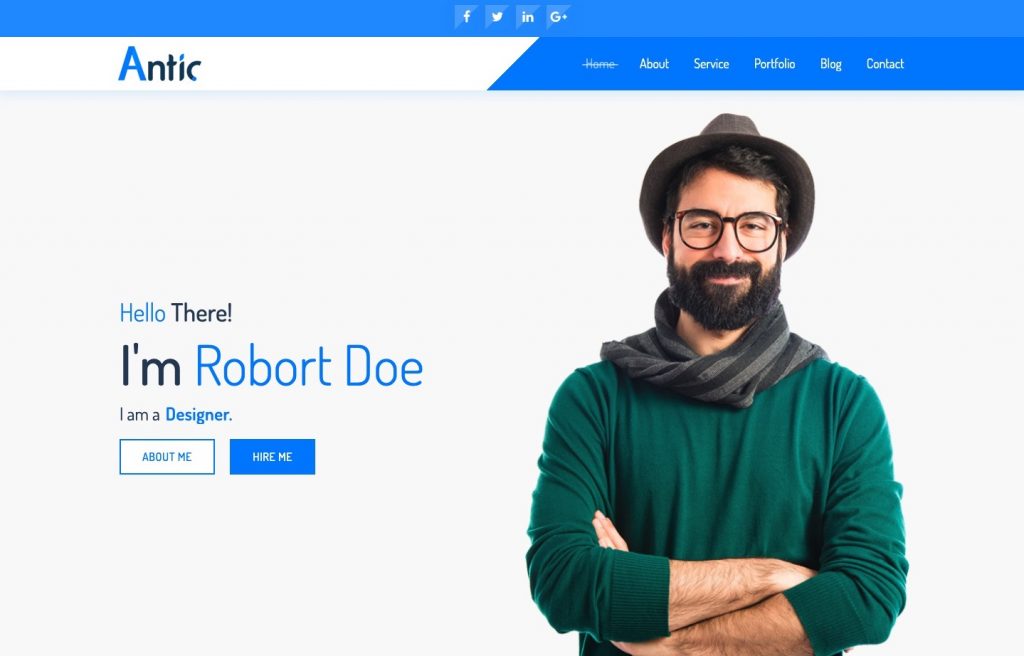Open the Twitter social icon
Viewport: 1024px width, 656px height.
tap(497, 17)
